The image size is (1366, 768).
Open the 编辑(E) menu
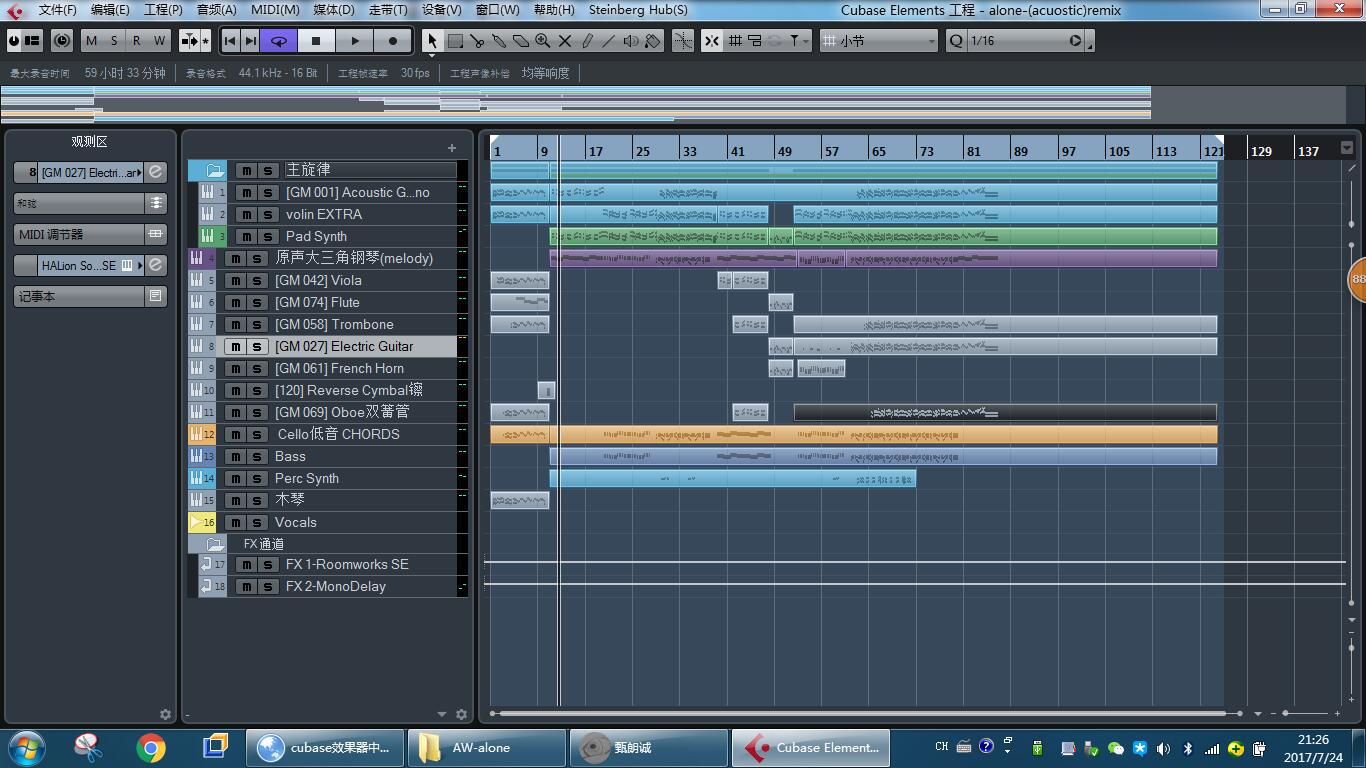(109, 10)
